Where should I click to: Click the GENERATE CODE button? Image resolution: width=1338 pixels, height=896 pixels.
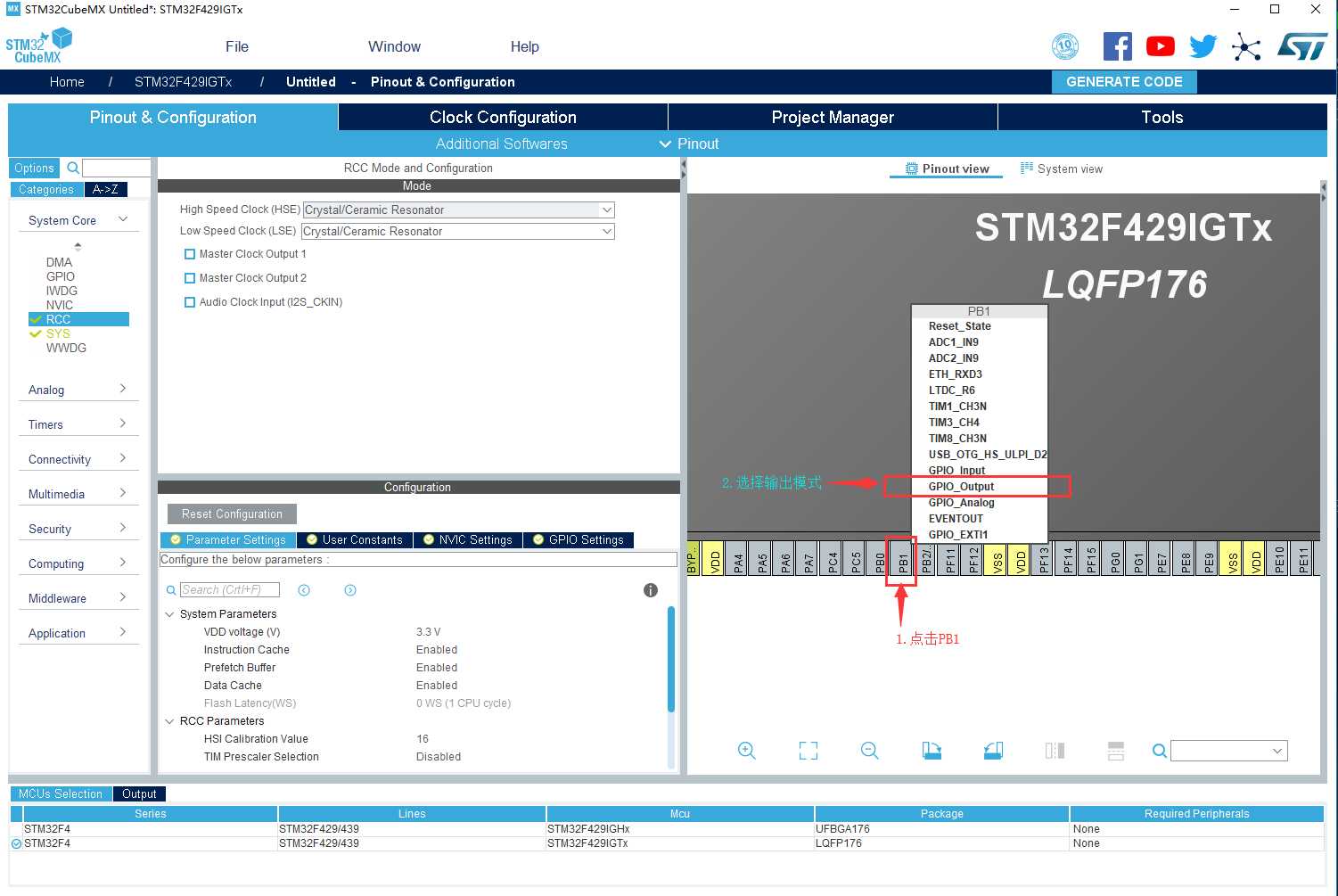click(1124, 81)
